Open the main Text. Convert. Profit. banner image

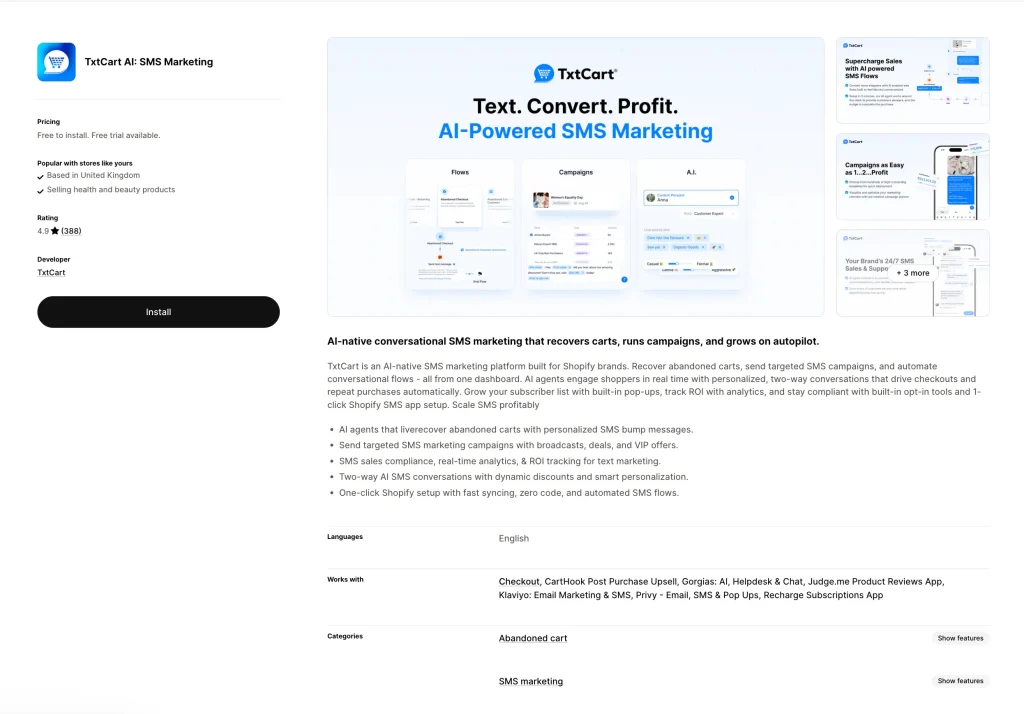575,176
